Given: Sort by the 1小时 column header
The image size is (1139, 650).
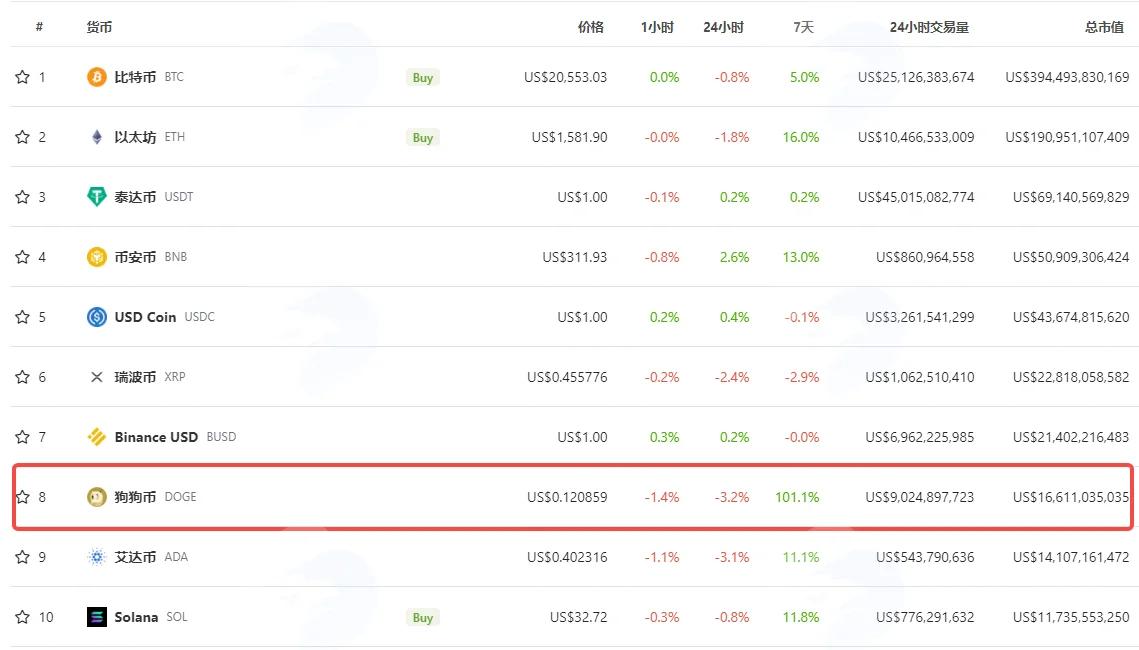Looking at the screenshot, I should (x=657, y=27).
